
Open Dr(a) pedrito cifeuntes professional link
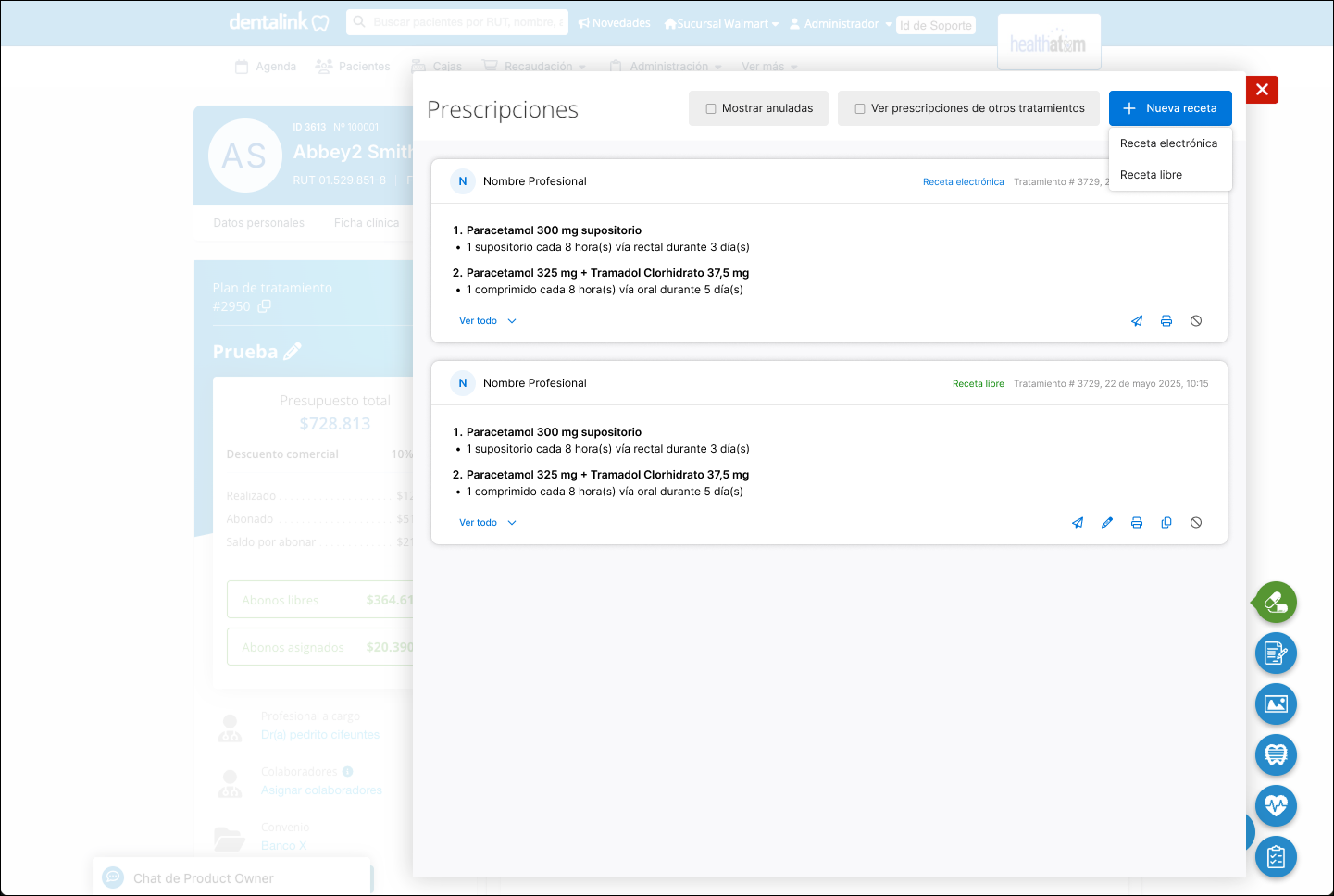pyautogui.click(x=320, y=735)
